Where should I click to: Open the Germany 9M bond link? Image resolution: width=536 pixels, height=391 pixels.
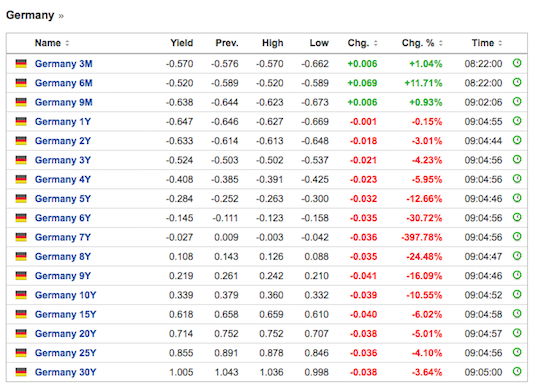coord(64,102)
